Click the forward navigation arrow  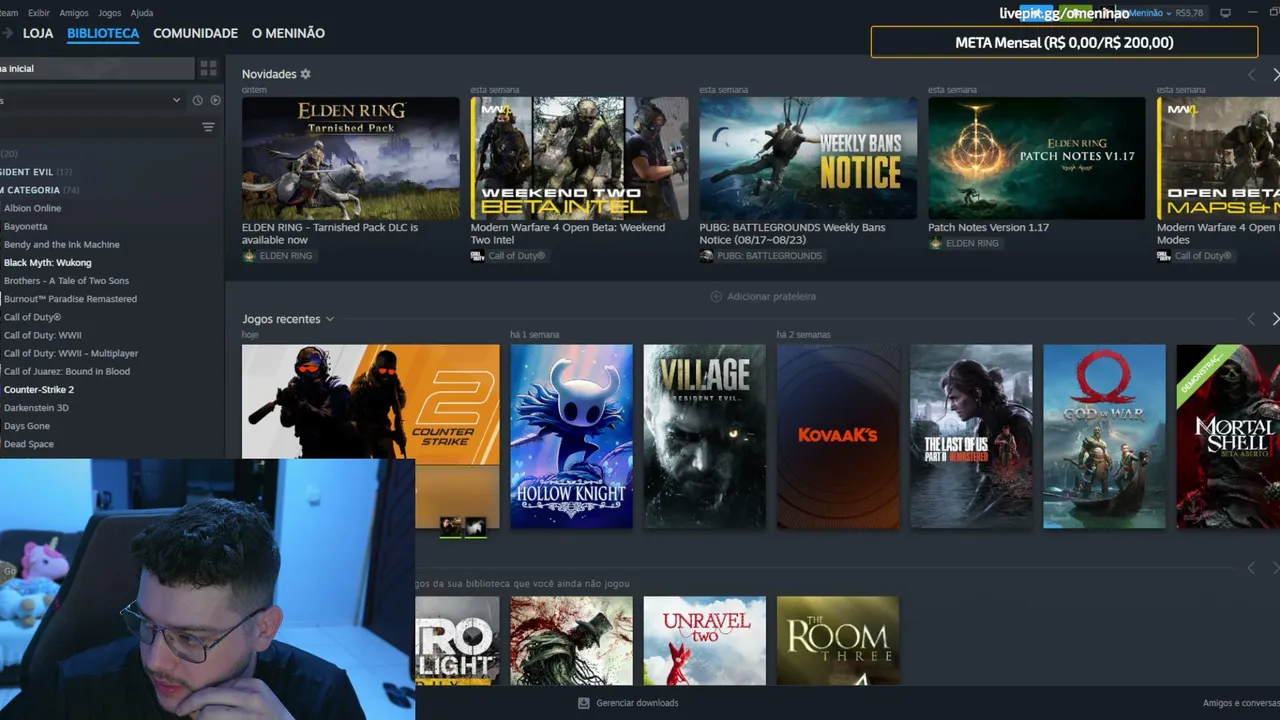point(8,33)
